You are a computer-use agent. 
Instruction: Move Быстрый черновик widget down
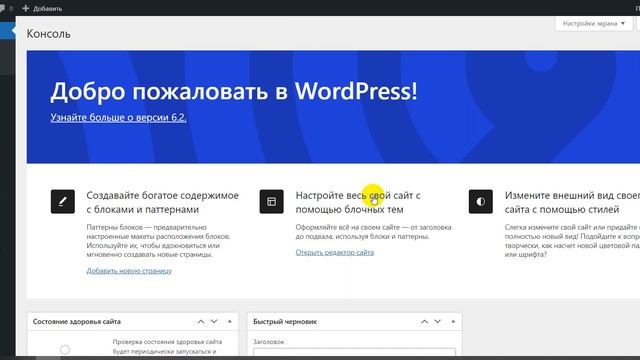click(x=438, y=322)
